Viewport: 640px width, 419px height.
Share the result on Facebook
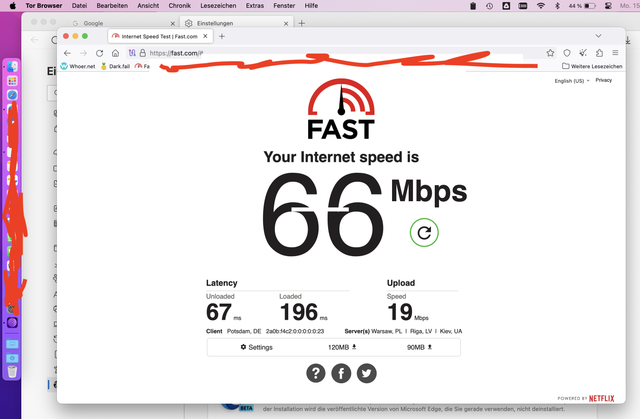[341, 373]
